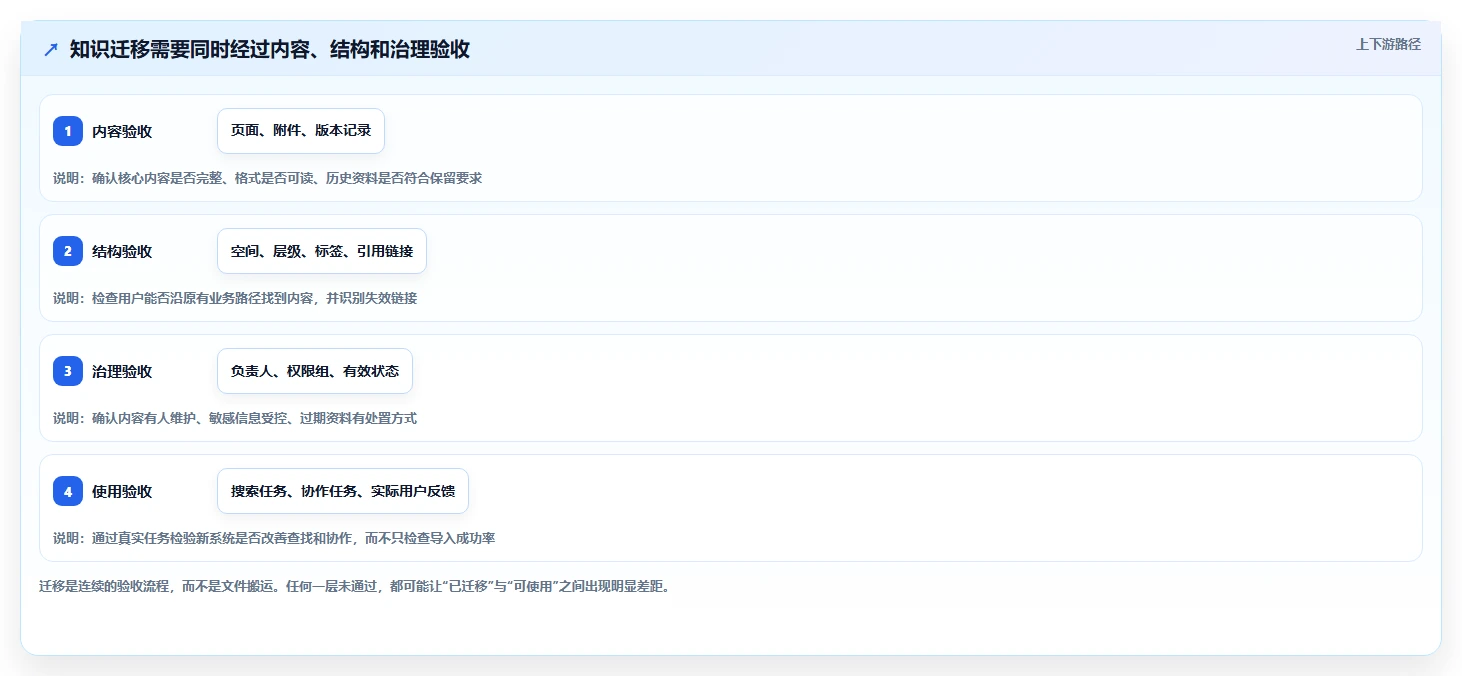1462x676 pixels.
Task: Click the 内容验收 step title
Action: click(122, 131)
